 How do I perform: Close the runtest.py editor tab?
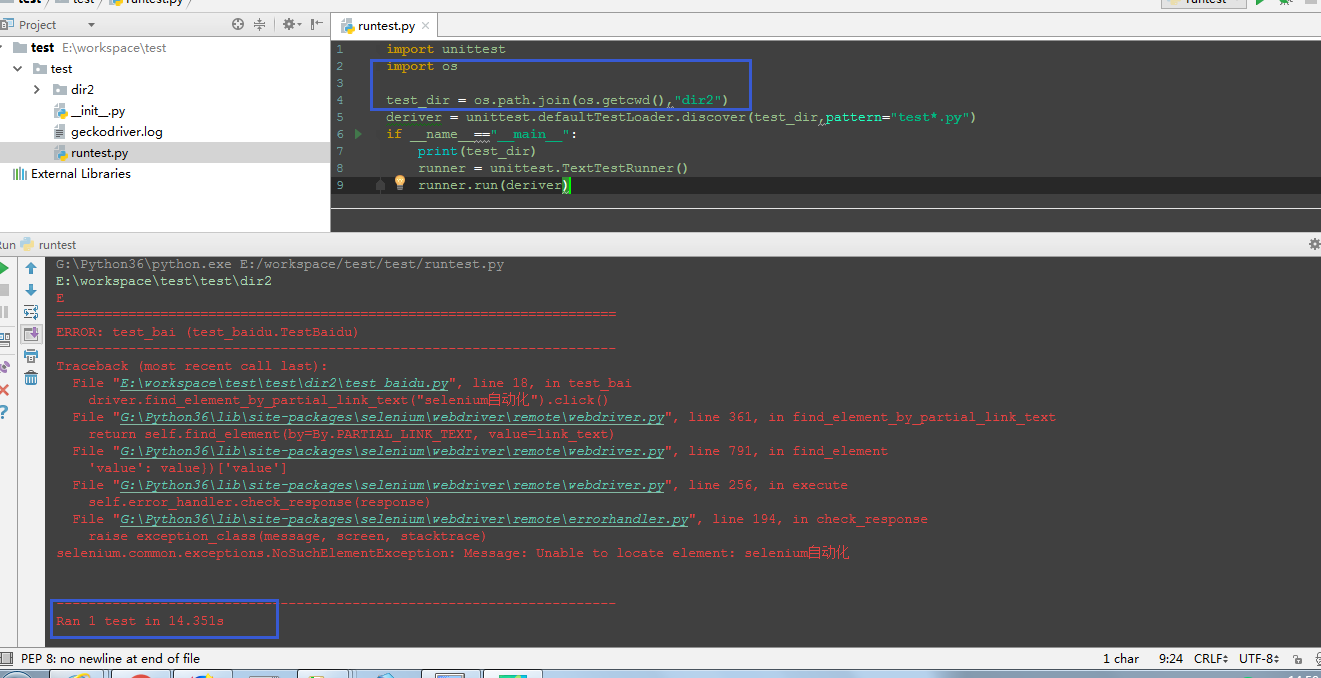427,27
